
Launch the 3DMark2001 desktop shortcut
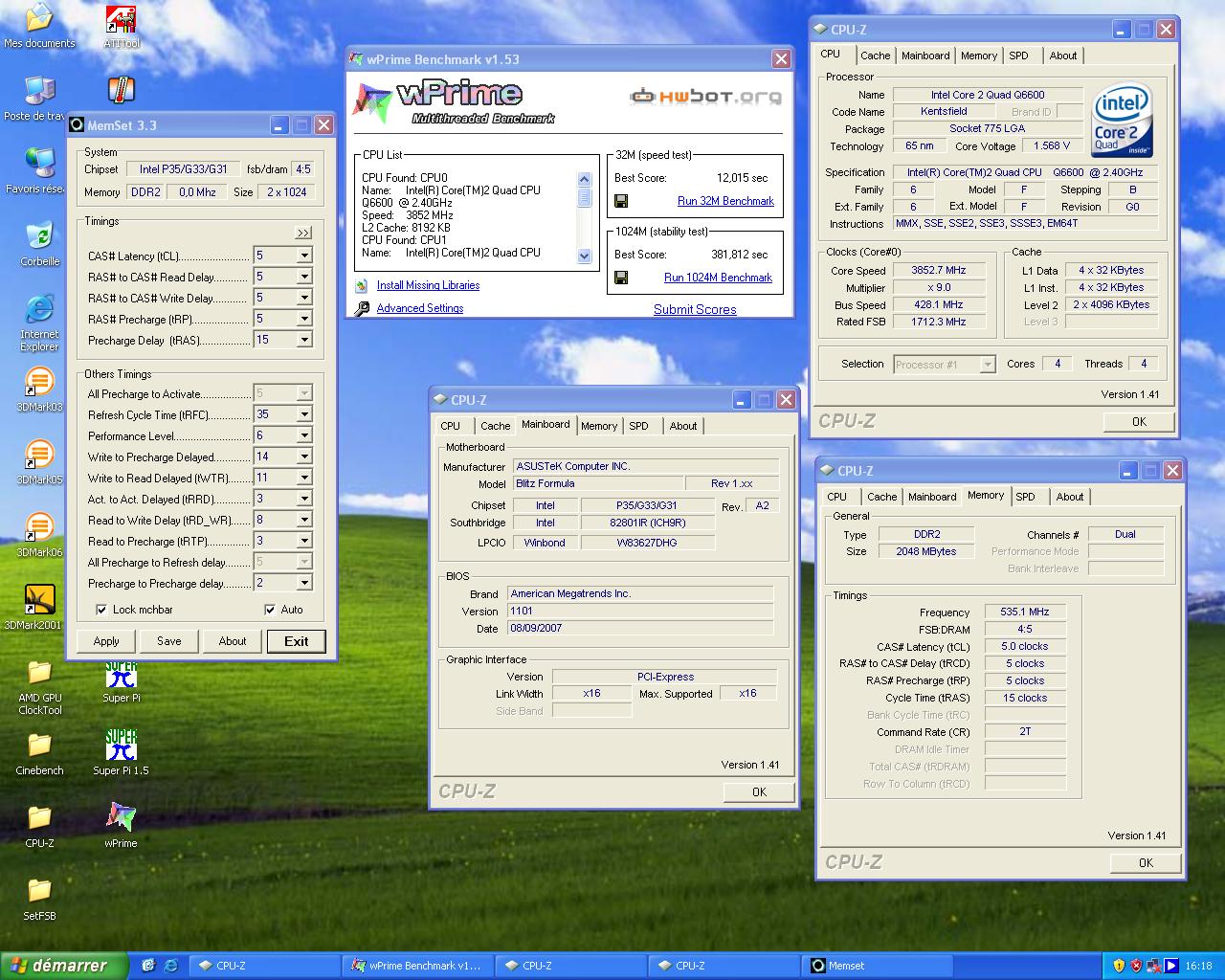coord(39,599)
